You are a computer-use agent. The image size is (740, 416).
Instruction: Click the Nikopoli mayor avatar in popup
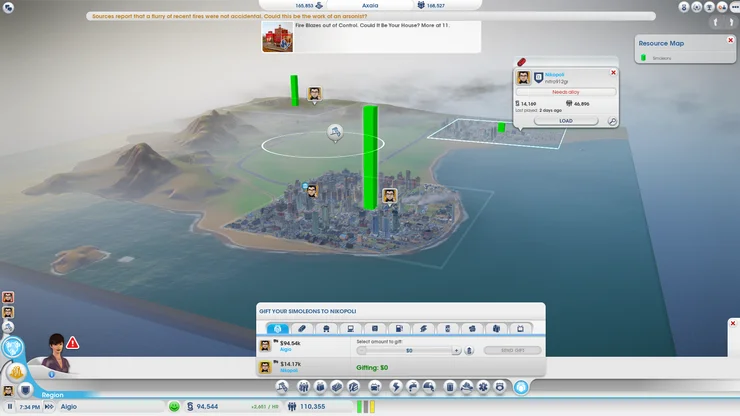pyautogui.click(x=523, y=77)
